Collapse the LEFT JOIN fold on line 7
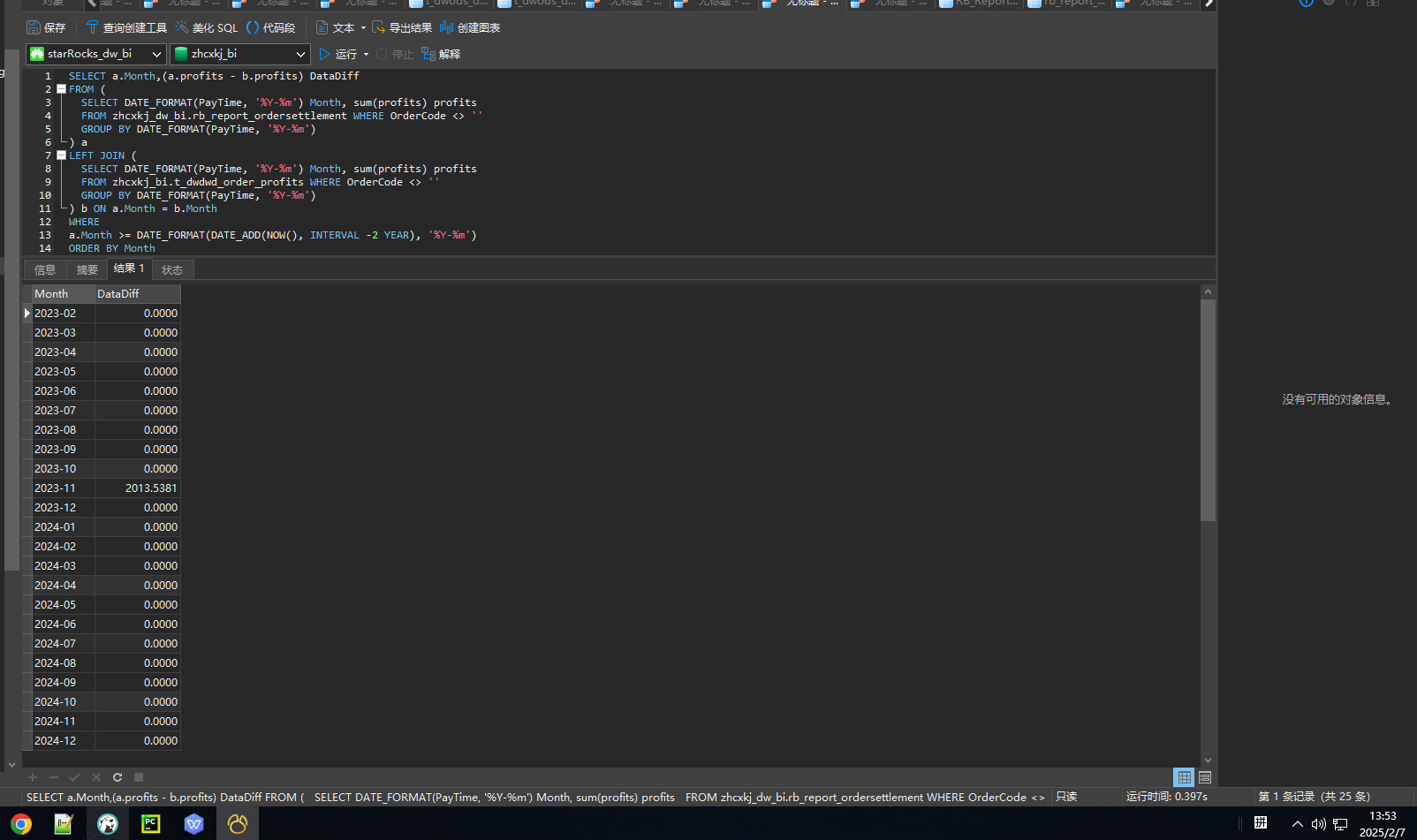Image resolution: width=1417 pixels, height=840 pixels. coord(61,155)
